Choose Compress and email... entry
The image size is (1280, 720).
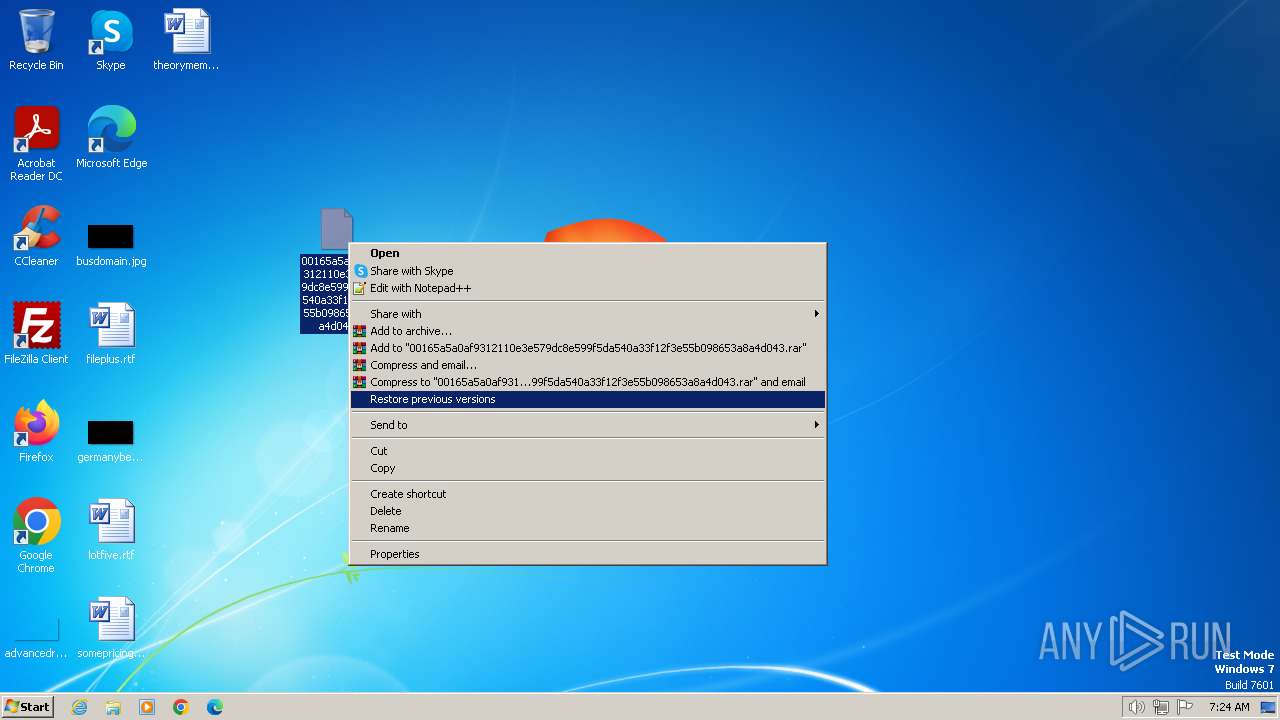(x=588, y=365)
